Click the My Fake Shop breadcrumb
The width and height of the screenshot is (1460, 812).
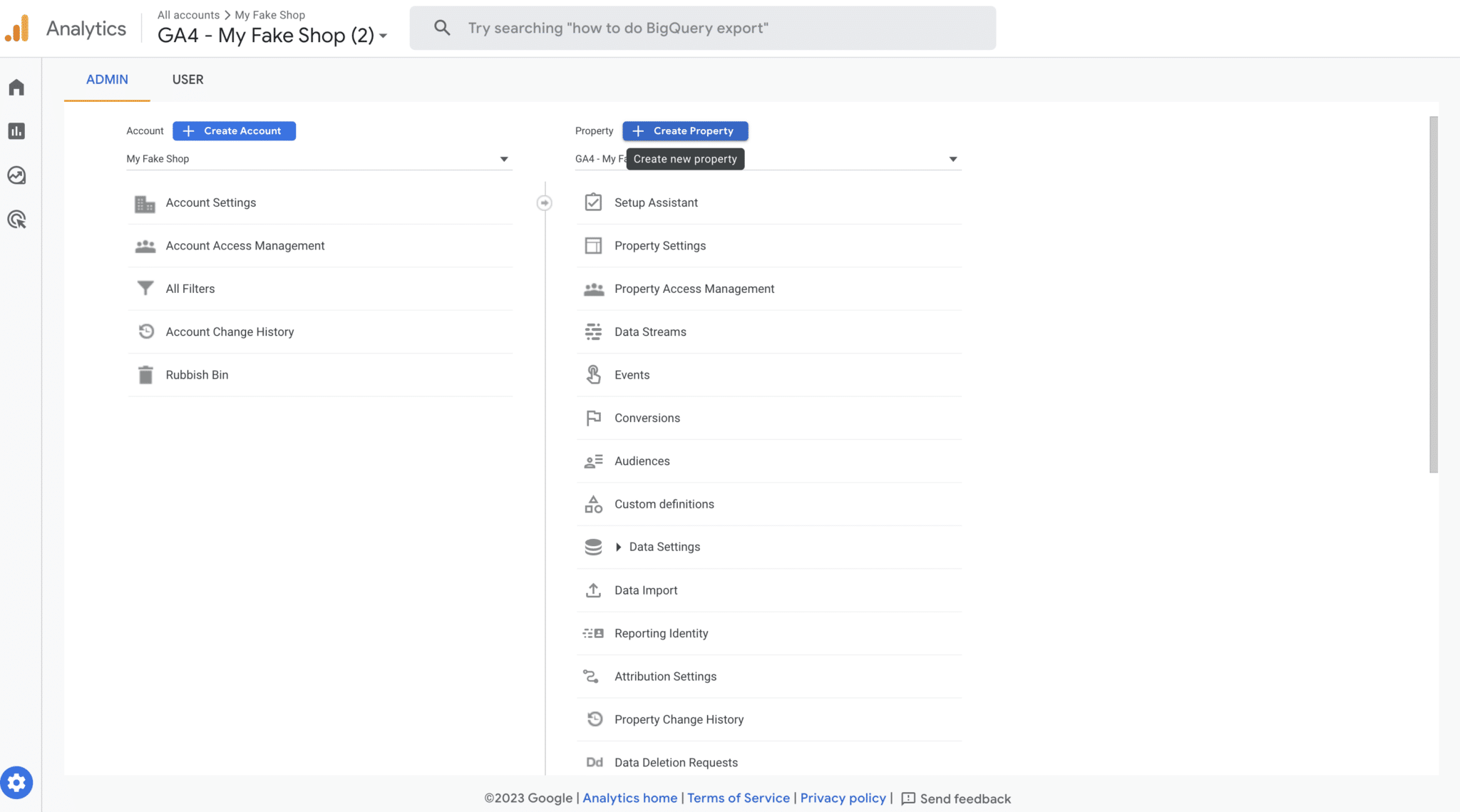tap(270, 15)
